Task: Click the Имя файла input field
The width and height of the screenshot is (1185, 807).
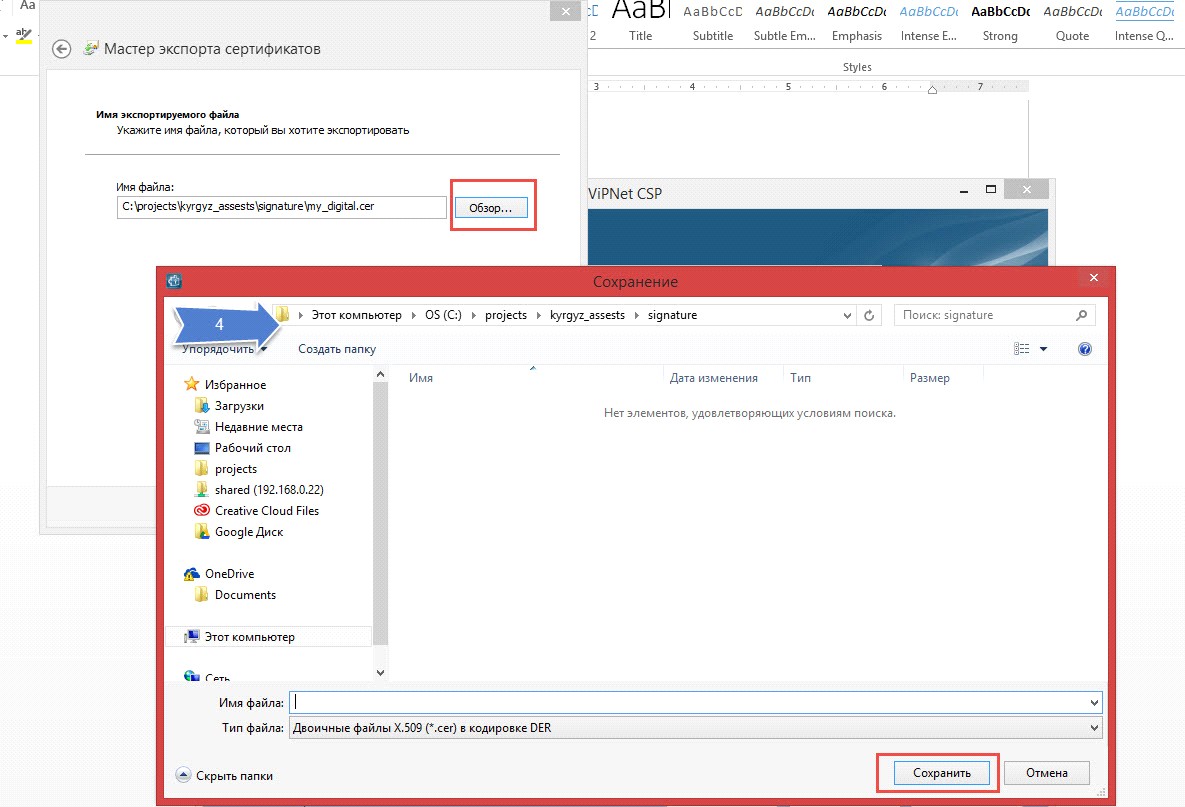Action: [695, 703]
